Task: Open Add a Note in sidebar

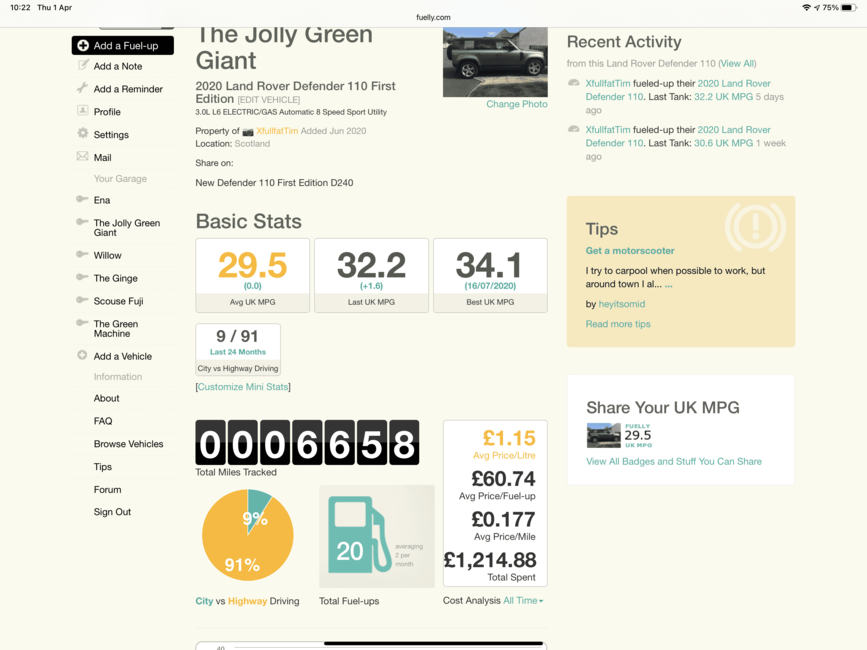Action: click(x=118, y=66)
